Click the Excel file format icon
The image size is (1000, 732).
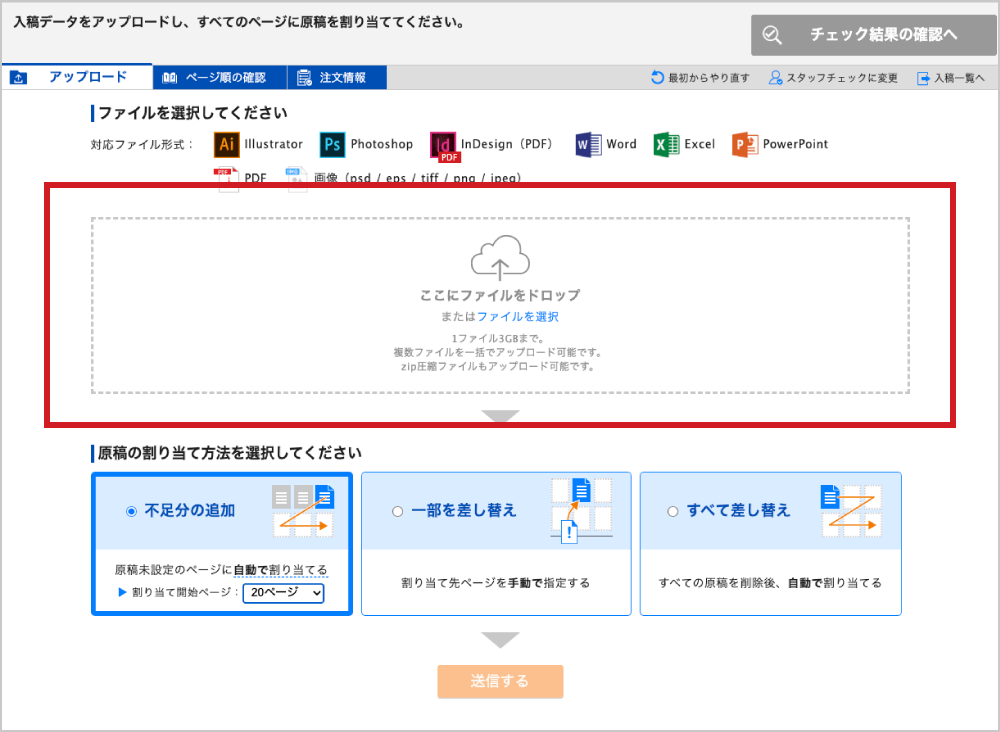(x=666, y=144)
